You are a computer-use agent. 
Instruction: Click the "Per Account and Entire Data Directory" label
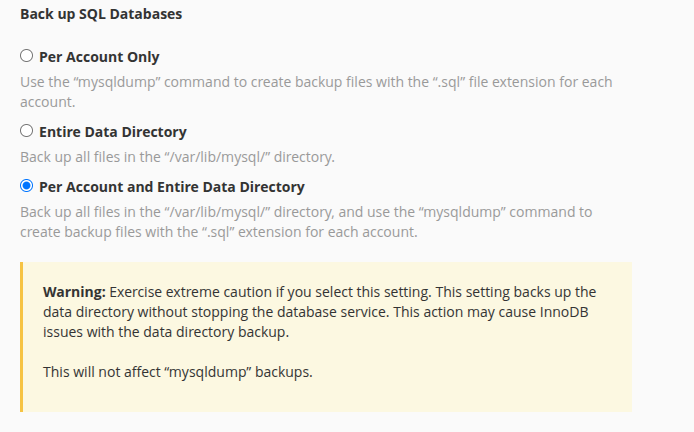[172, 187]
